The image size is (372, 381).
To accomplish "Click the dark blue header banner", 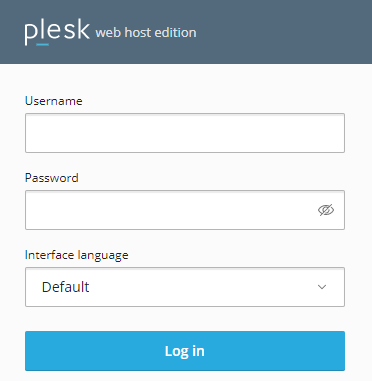I will (x=186, y=32).
